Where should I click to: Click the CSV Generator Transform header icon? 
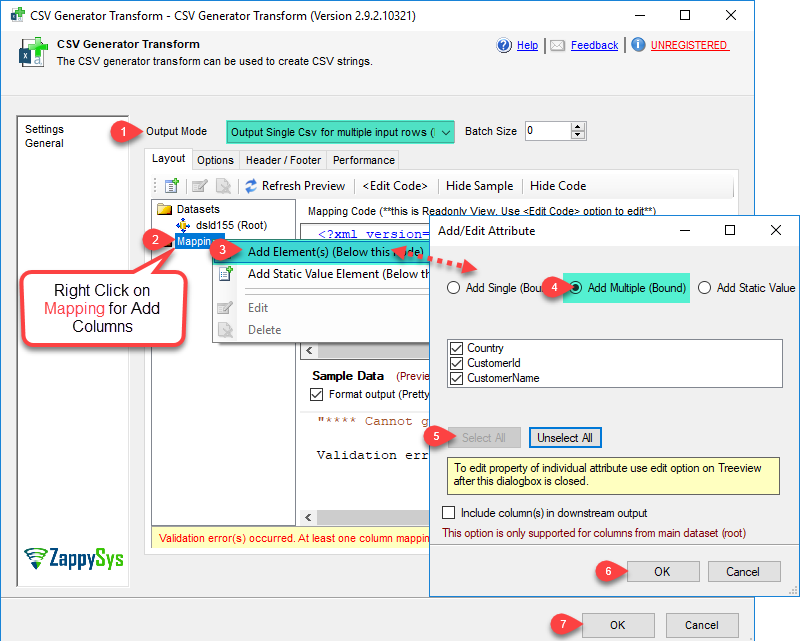coord(33,52)
